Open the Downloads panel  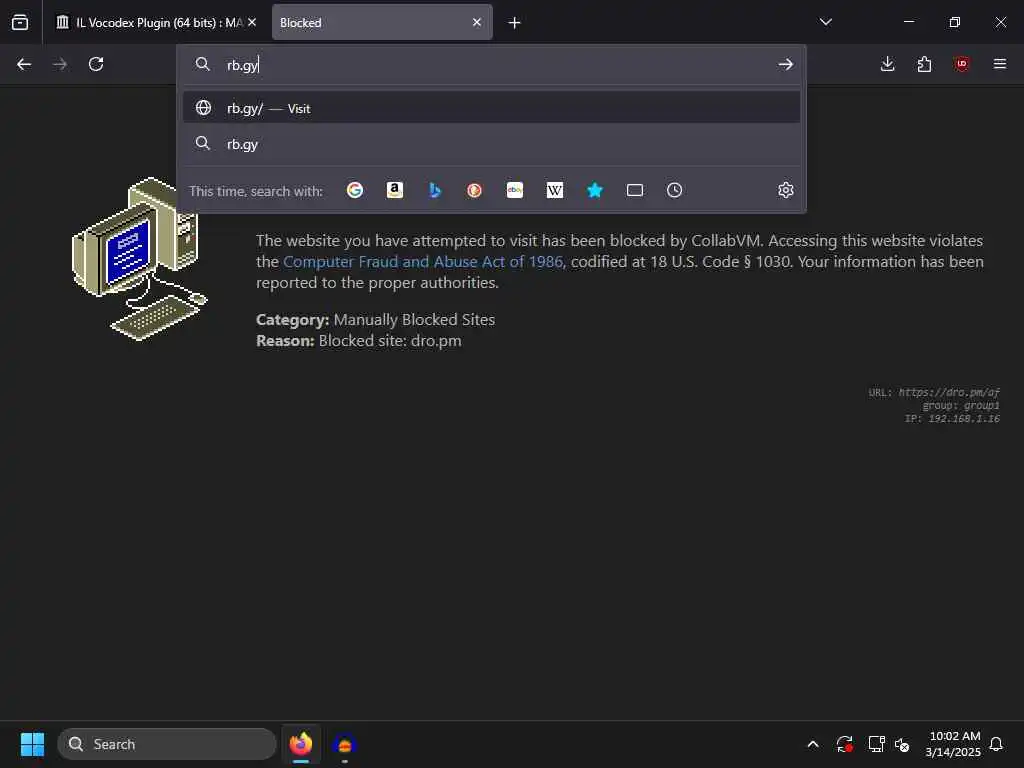[x=888, y=64]
